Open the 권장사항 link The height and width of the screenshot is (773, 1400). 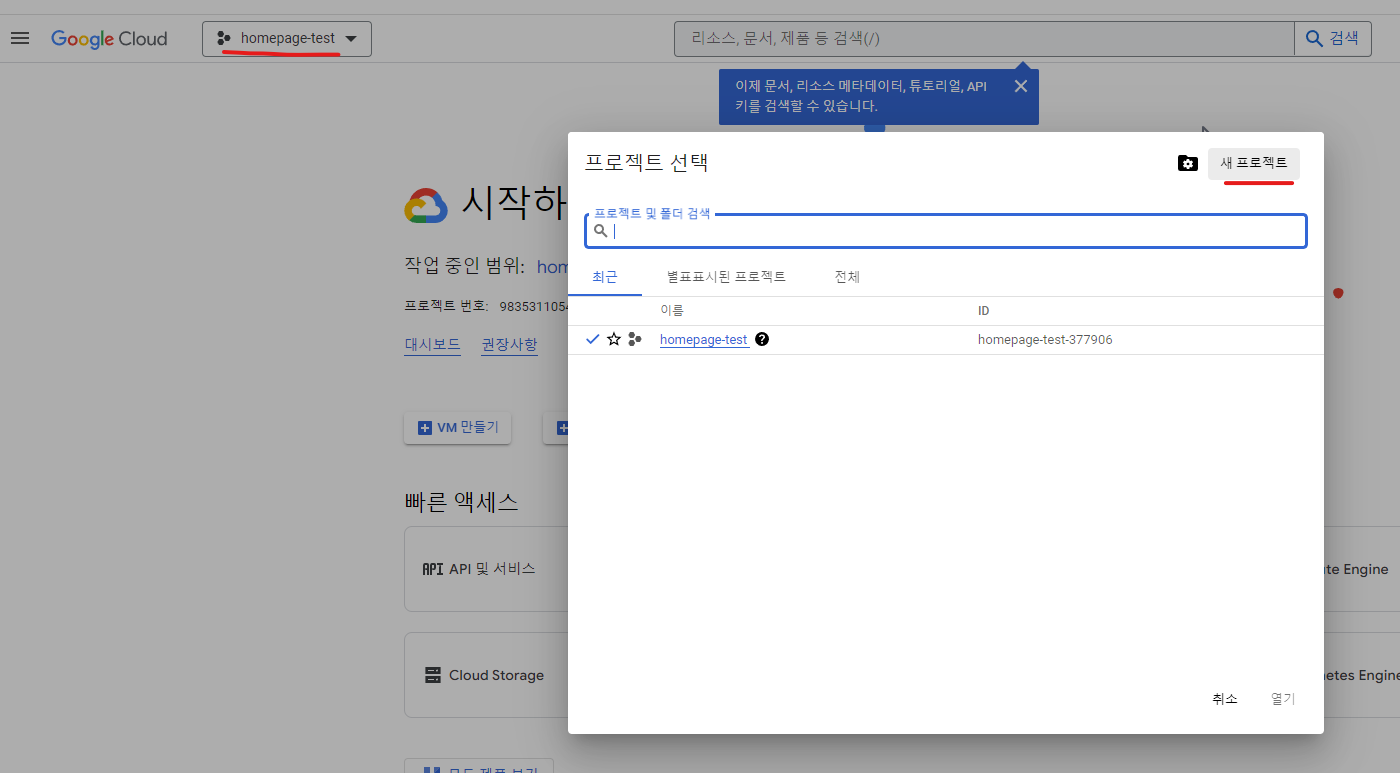tap(509, 344)
